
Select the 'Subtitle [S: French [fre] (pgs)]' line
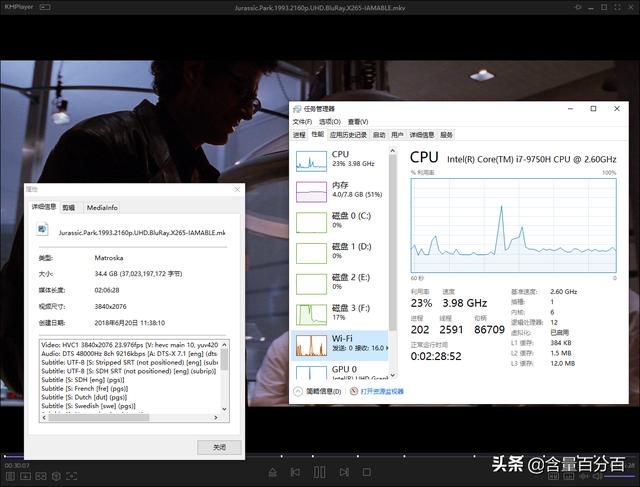(84, 389)
